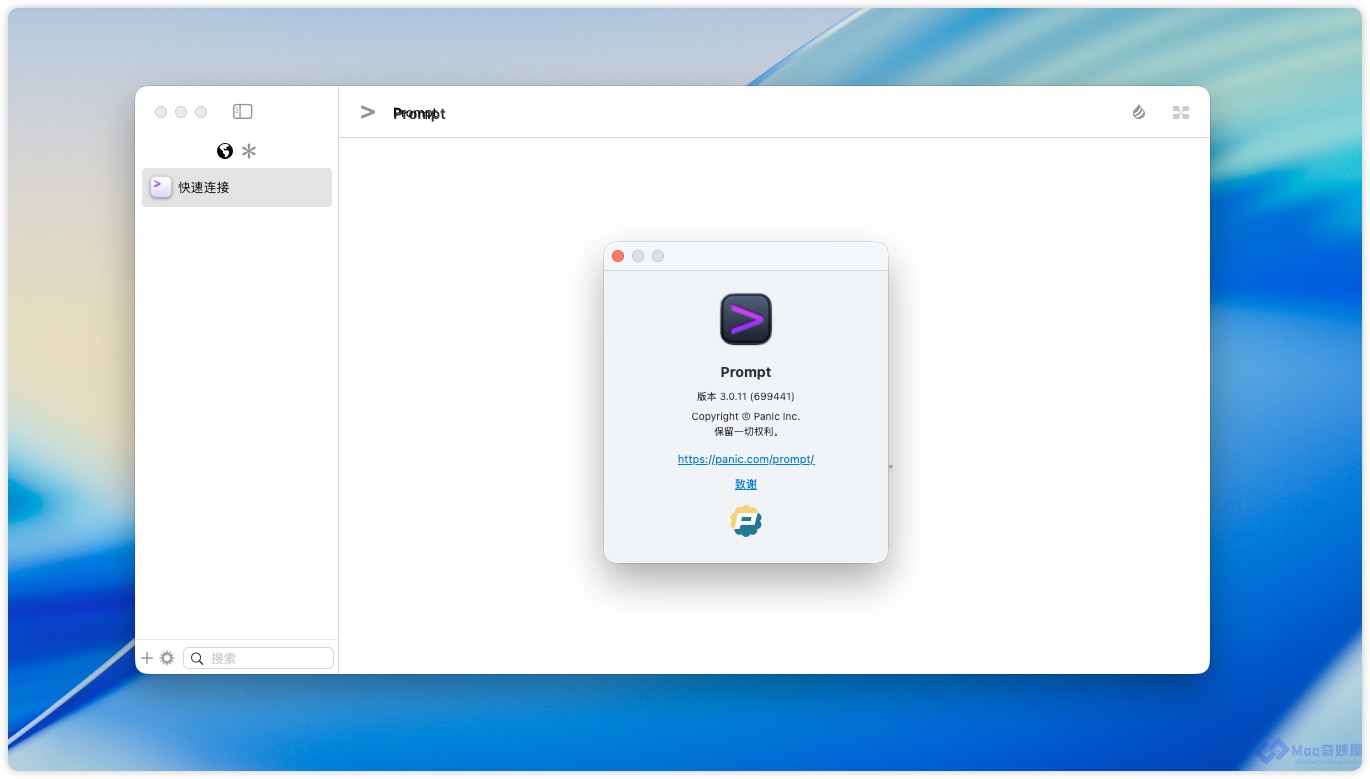Select the asterisk keys icon in sidebar
The height and width of the screenshot is (779, 1370).
tap(249, 151)
